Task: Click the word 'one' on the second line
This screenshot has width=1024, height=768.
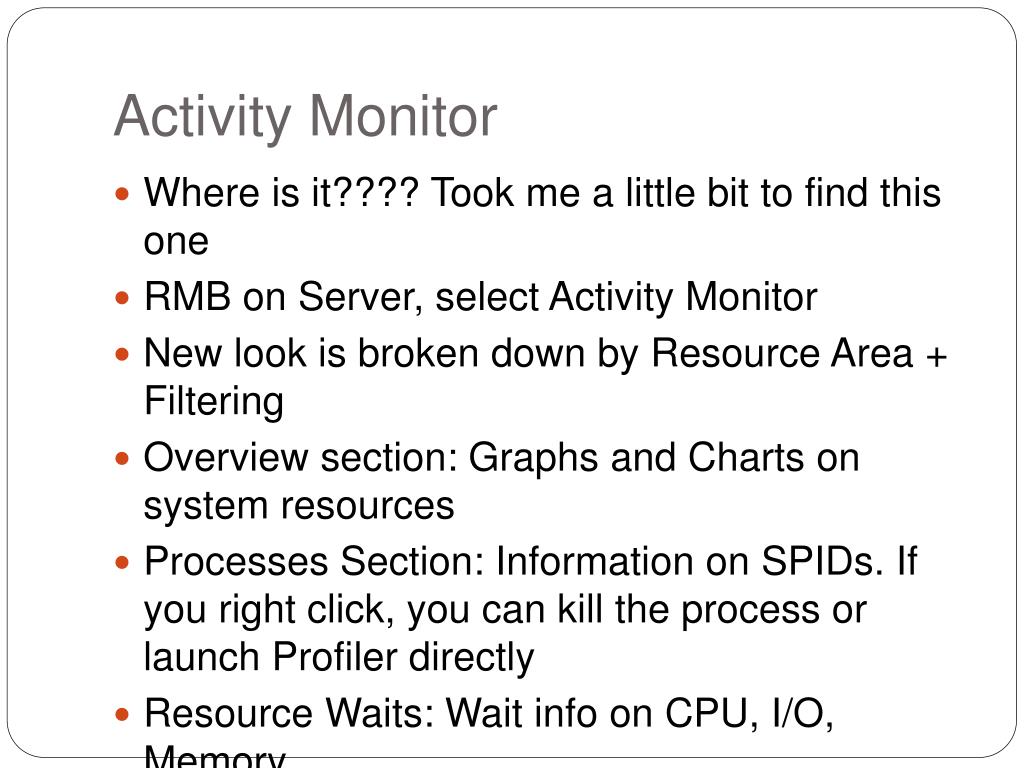Action: pyautogui.click(x=176, y=242)
